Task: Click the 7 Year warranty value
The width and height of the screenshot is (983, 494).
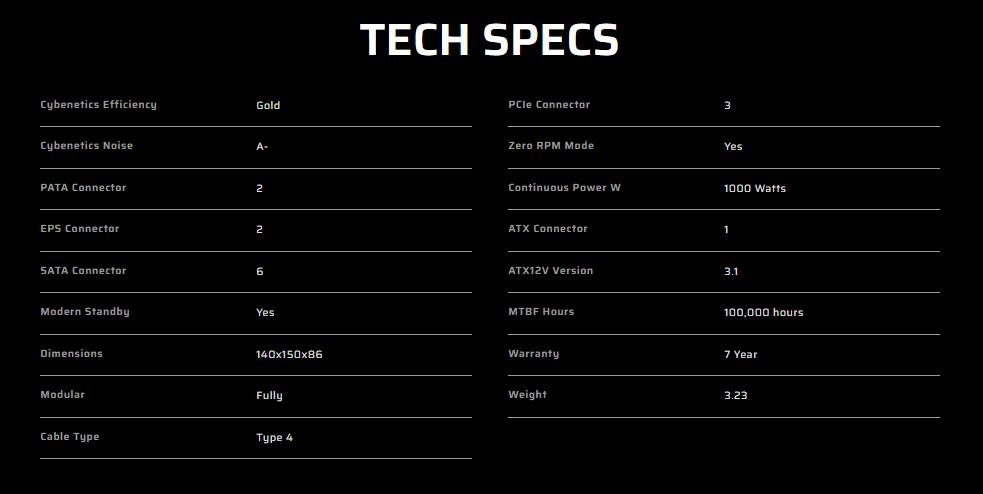Action: coord(740,354)
